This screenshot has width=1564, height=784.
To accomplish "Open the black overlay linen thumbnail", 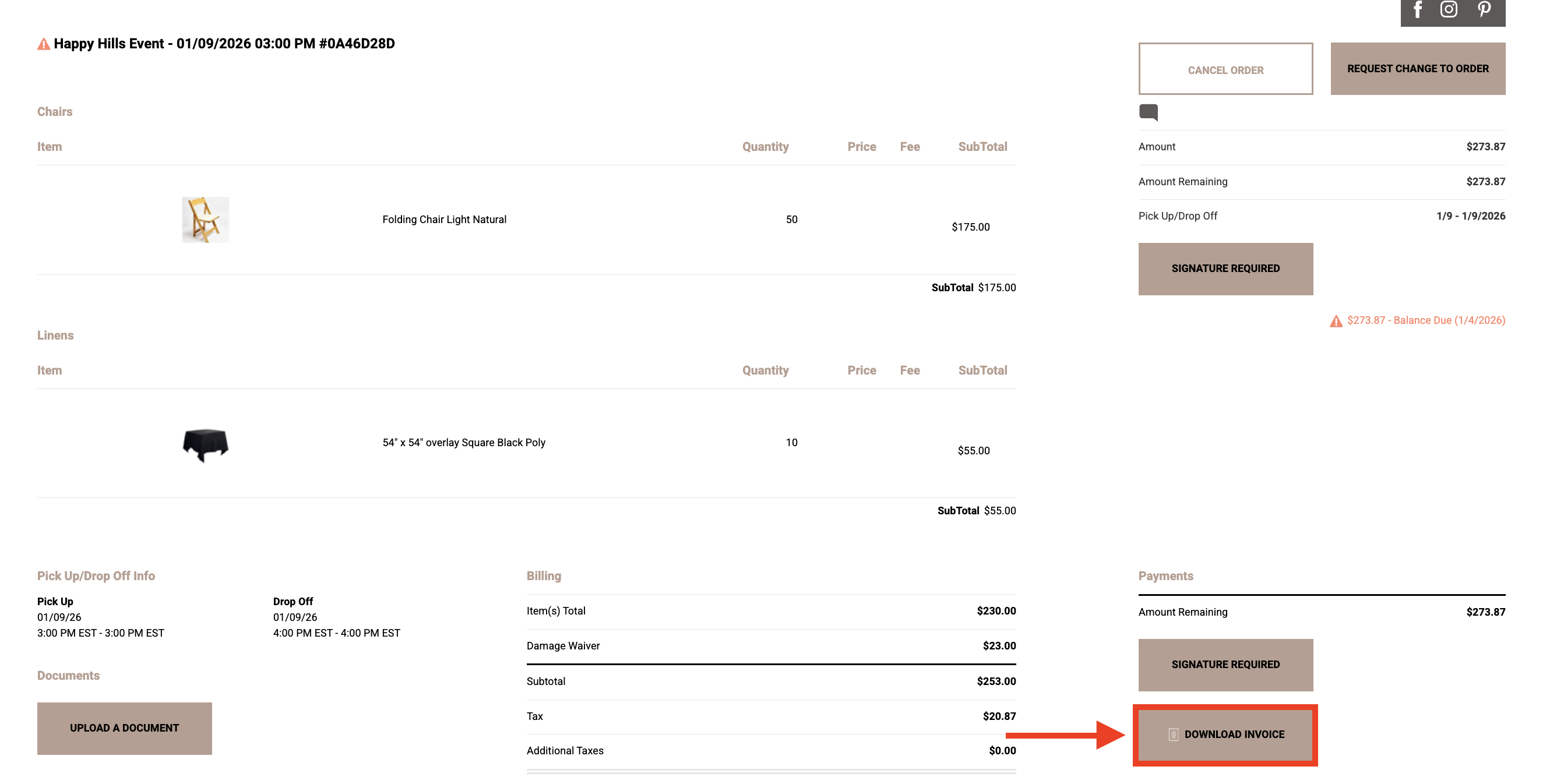I will pyautogui.click(x=205, y=444).
